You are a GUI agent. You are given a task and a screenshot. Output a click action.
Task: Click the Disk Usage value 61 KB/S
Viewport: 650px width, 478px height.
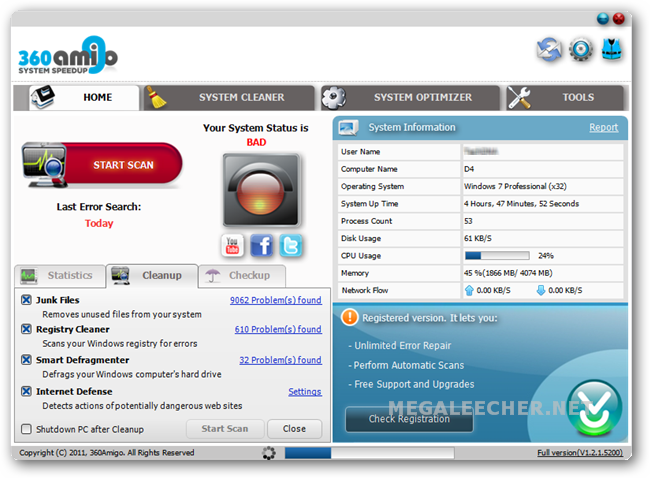pos(478,238)
